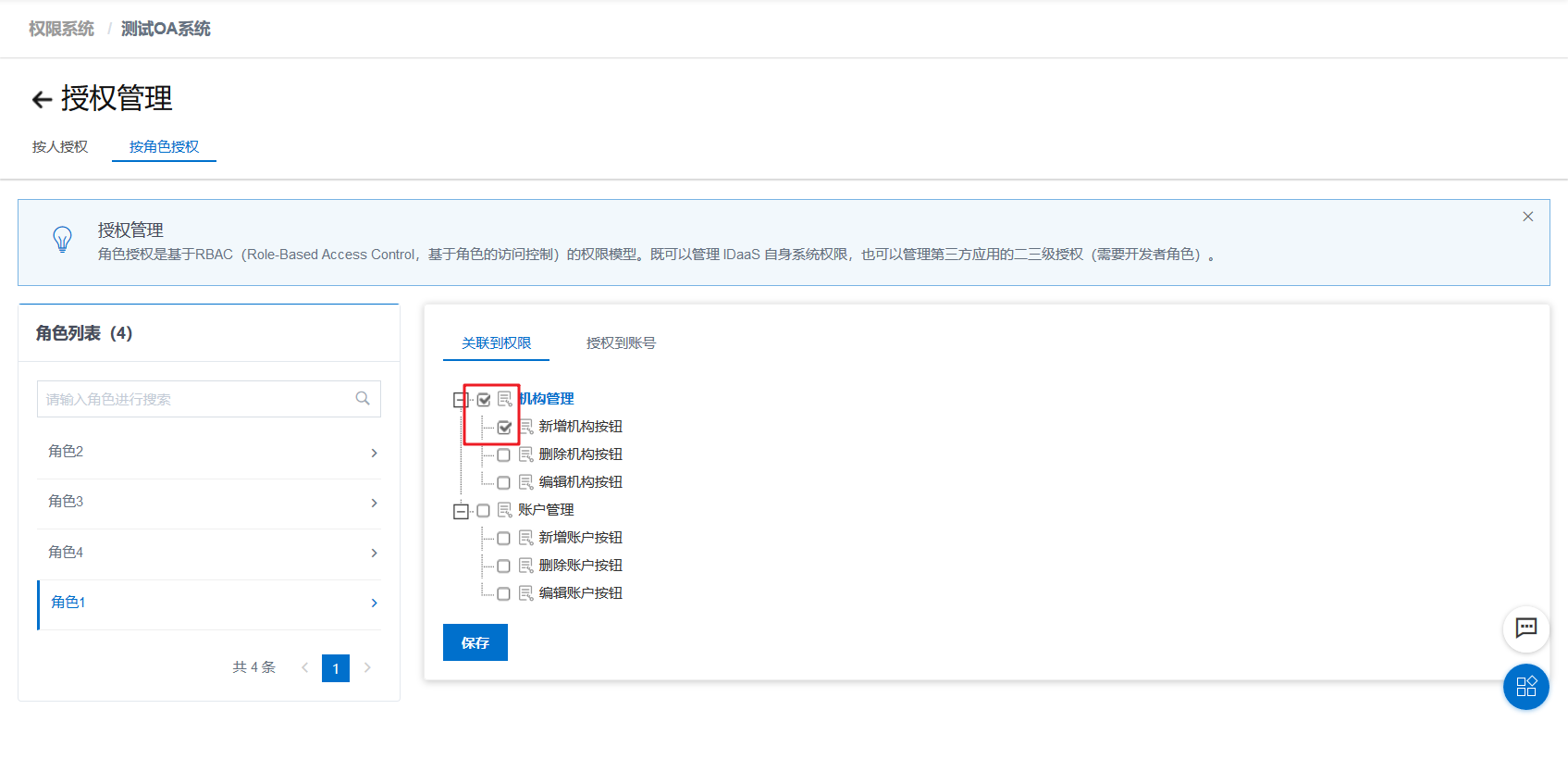The image size is (1568, 784).
Task: Go back using the arrow beside 授权管理
Action: coord(42,99)
